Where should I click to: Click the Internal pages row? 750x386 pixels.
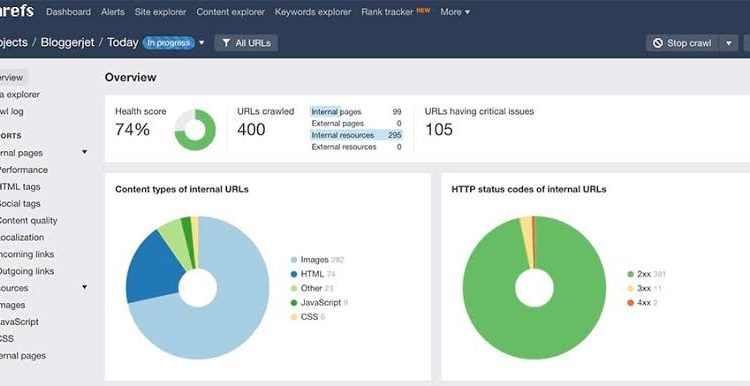(356, 112)
